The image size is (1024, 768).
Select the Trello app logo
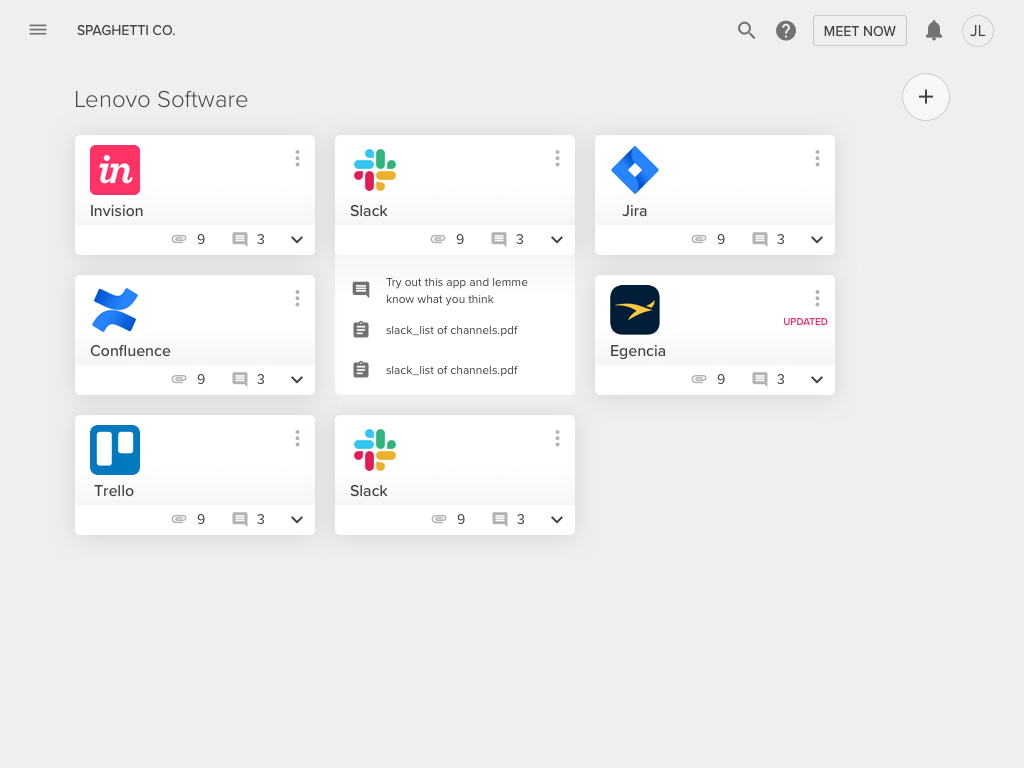(x=115, y=450)
